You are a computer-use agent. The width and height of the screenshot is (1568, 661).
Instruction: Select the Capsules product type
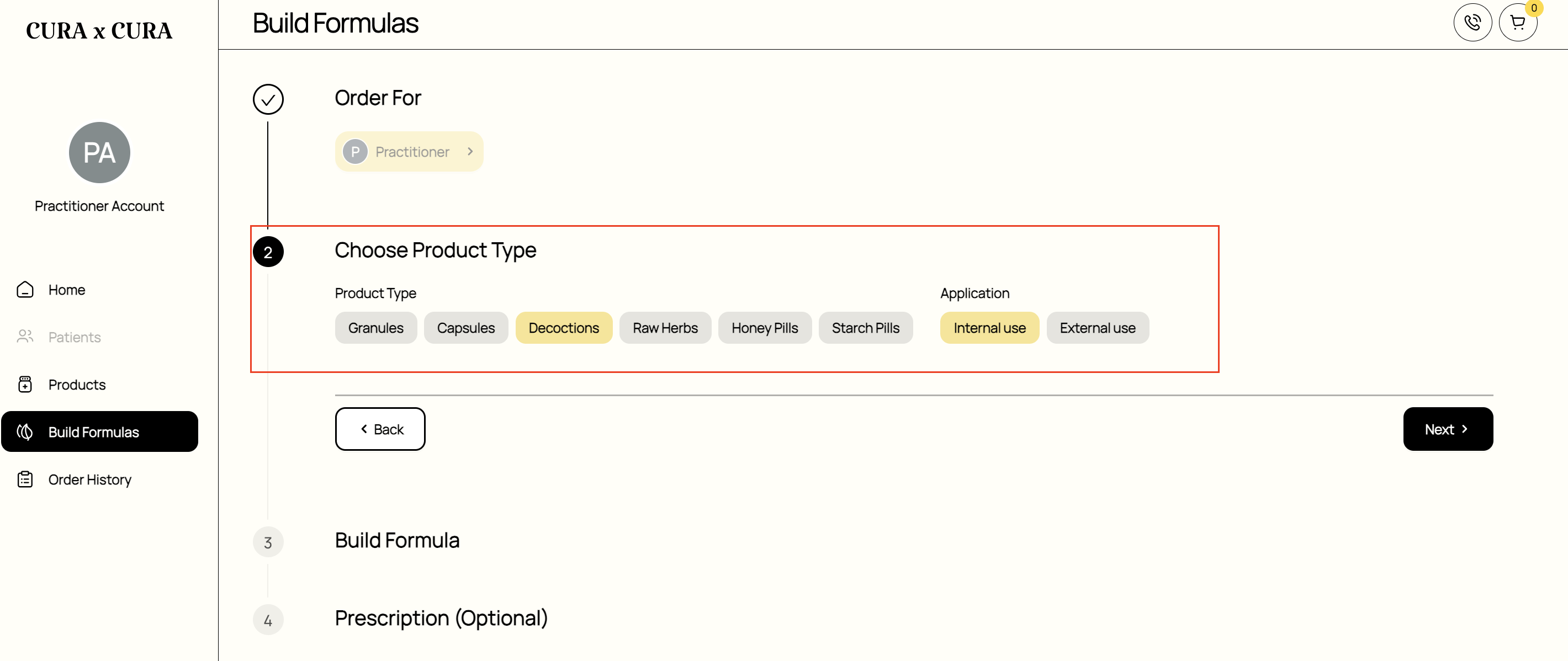pos(465,328)
